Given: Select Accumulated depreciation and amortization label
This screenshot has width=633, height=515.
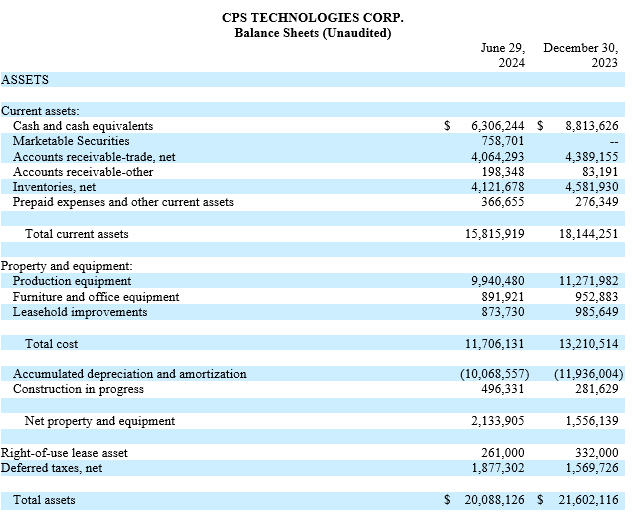Looking at the screenshot, I should pos(130,374).
